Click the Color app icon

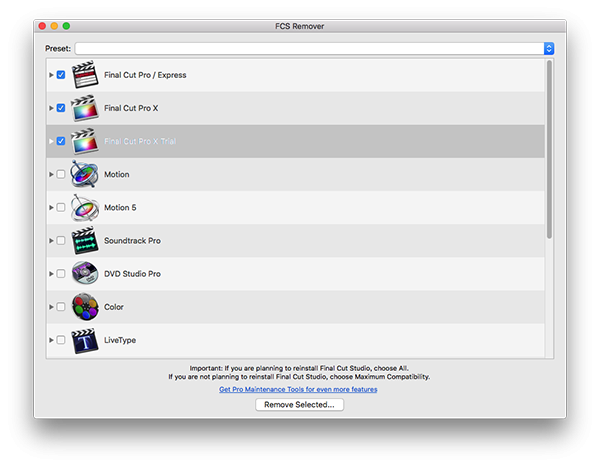(x=85, y=306)
